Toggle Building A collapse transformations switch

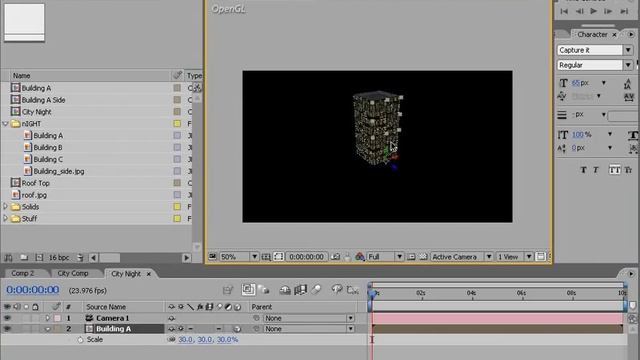coord(180,329)
